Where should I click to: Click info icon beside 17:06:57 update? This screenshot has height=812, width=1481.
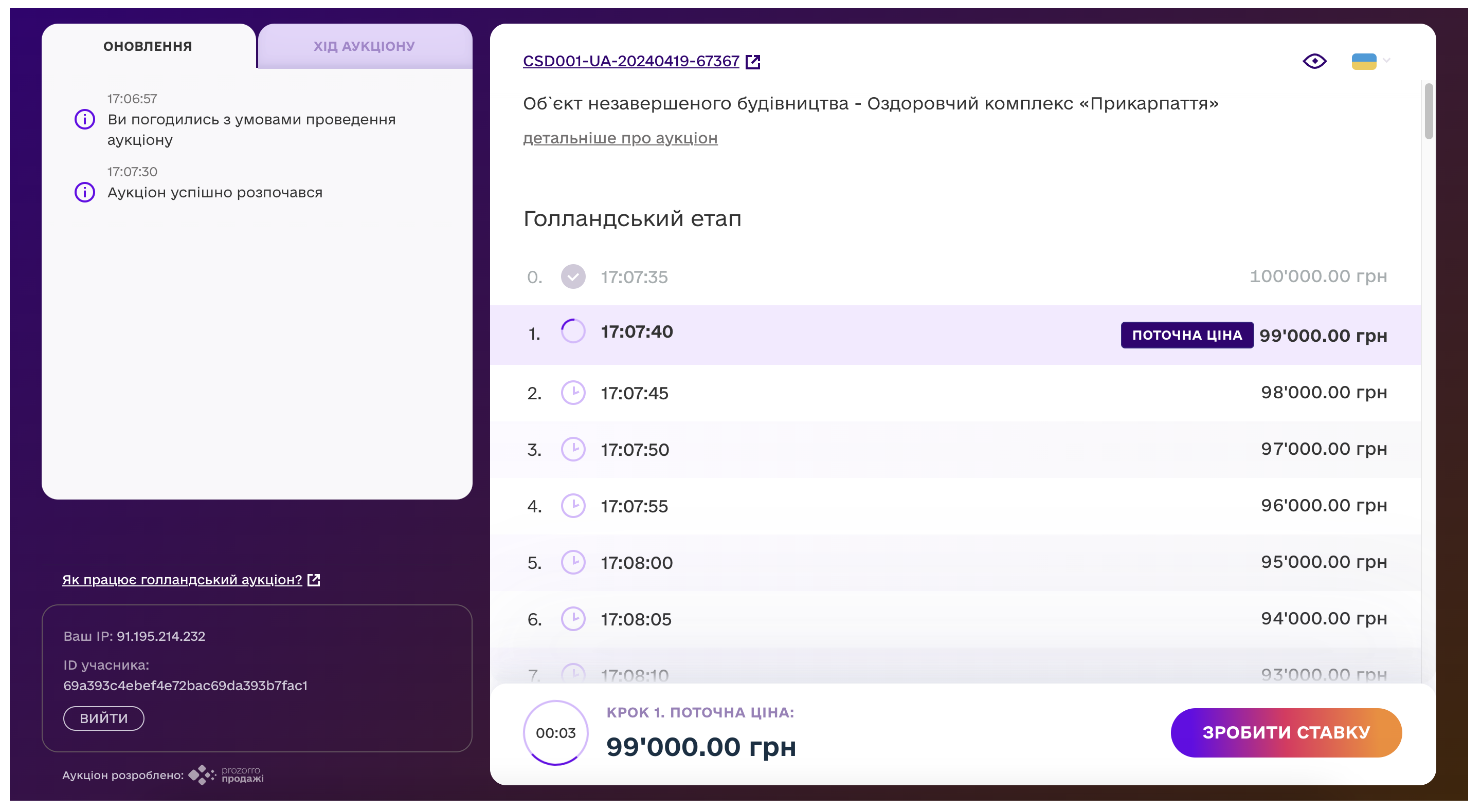coord(84,120)
